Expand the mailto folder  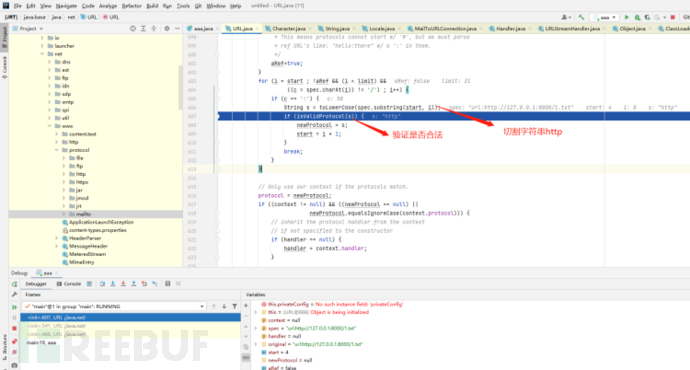coord(63,214)
